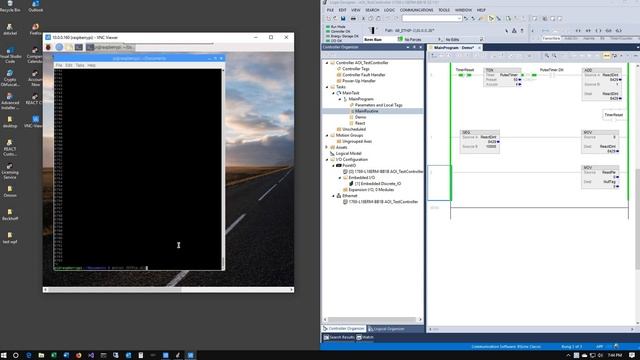Click the ADD instruction block in ladder

click(602, 84)
